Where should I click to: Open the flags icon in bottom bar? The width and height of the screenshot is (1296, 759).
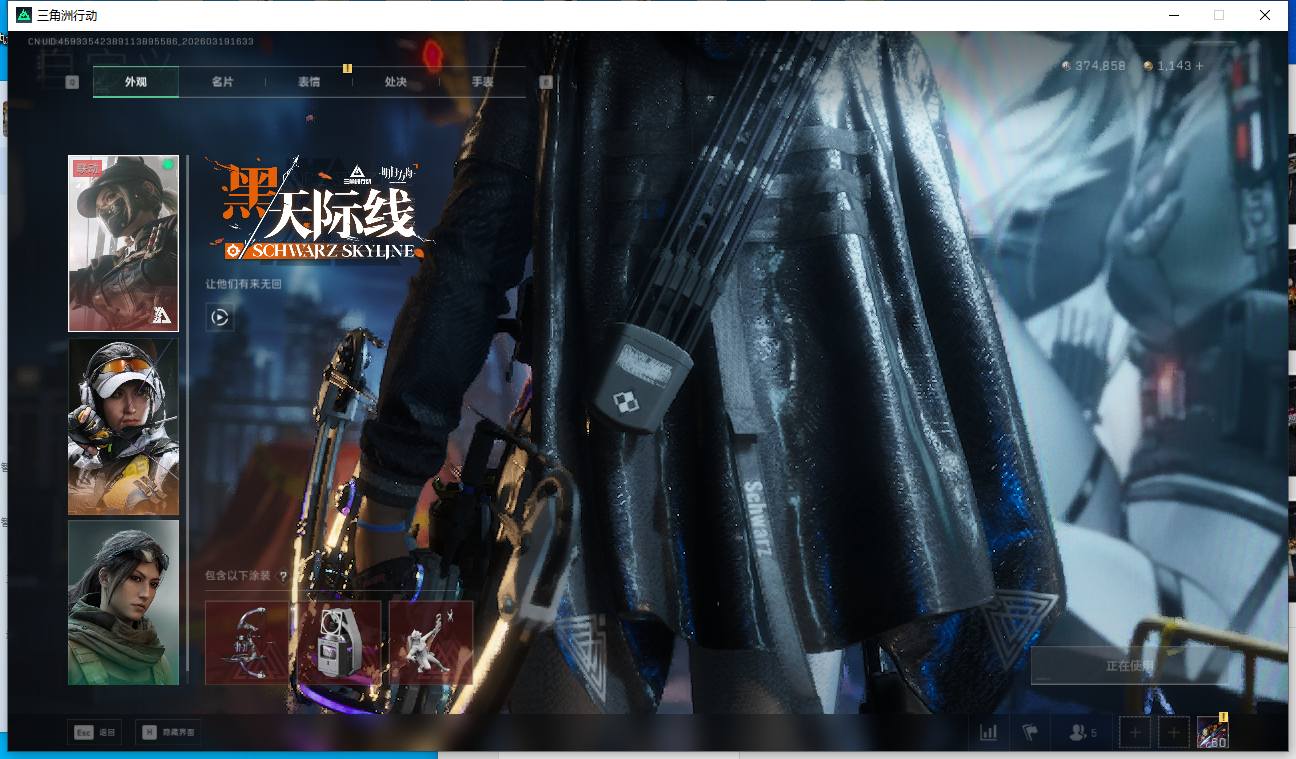point(1031,733)
